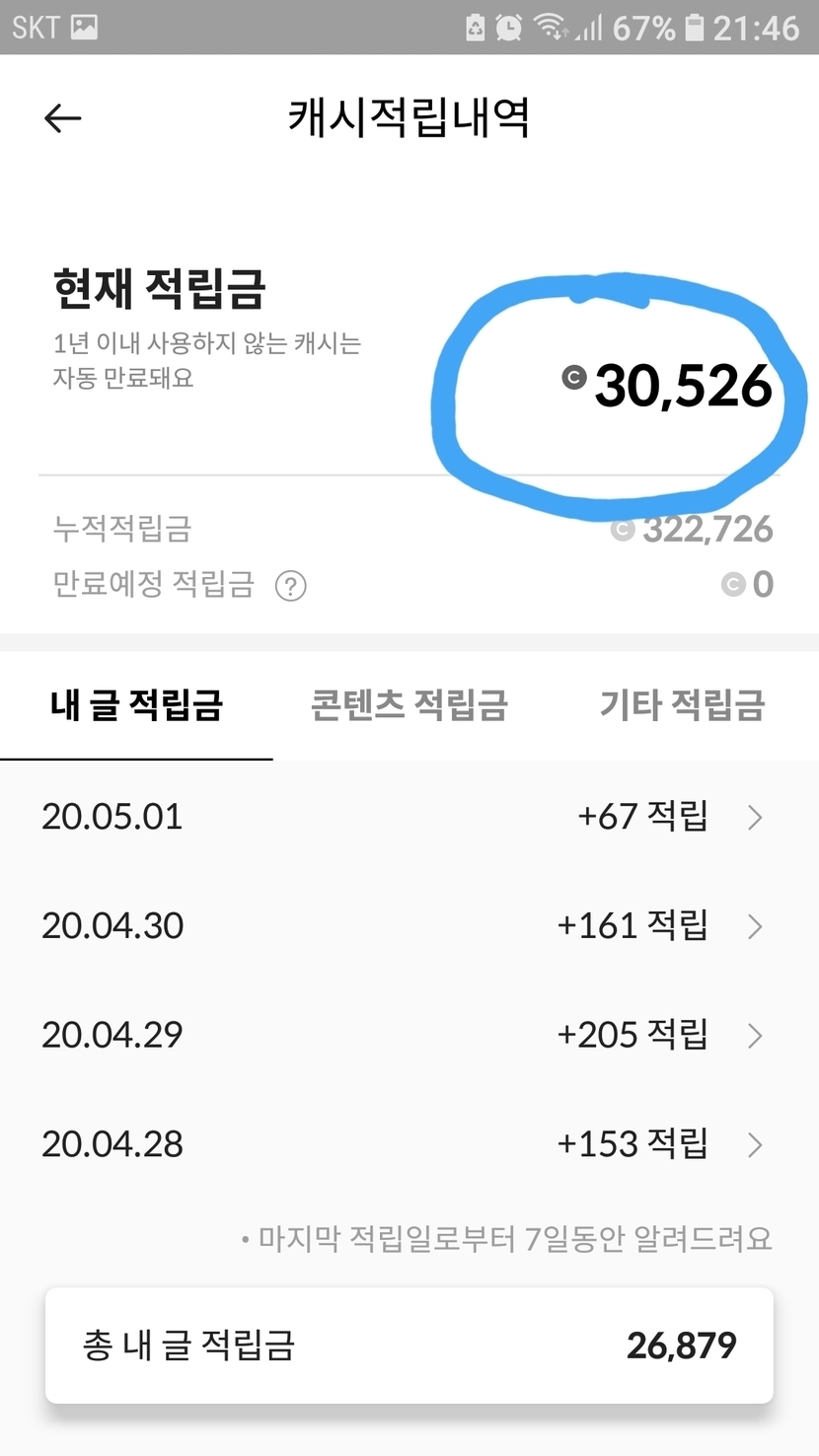Image resolution: width=819 pixels, height=1456 pixels.
Task: Open the +205 적립 entry
Action: pyautogui.click(x=633, y=1035)
